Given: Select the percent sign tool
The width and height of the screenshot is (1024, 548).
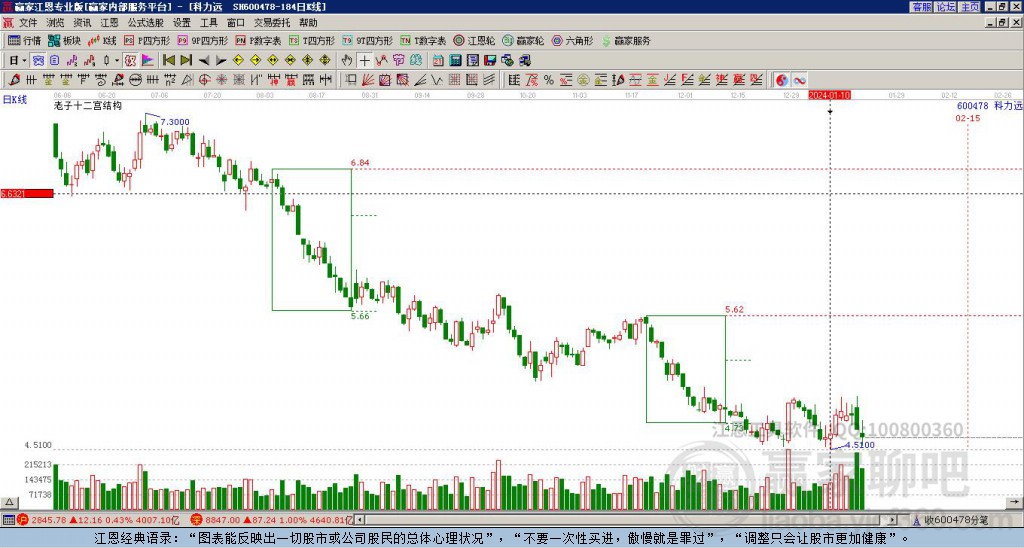Looking at the screenshot, I should 549,80.
